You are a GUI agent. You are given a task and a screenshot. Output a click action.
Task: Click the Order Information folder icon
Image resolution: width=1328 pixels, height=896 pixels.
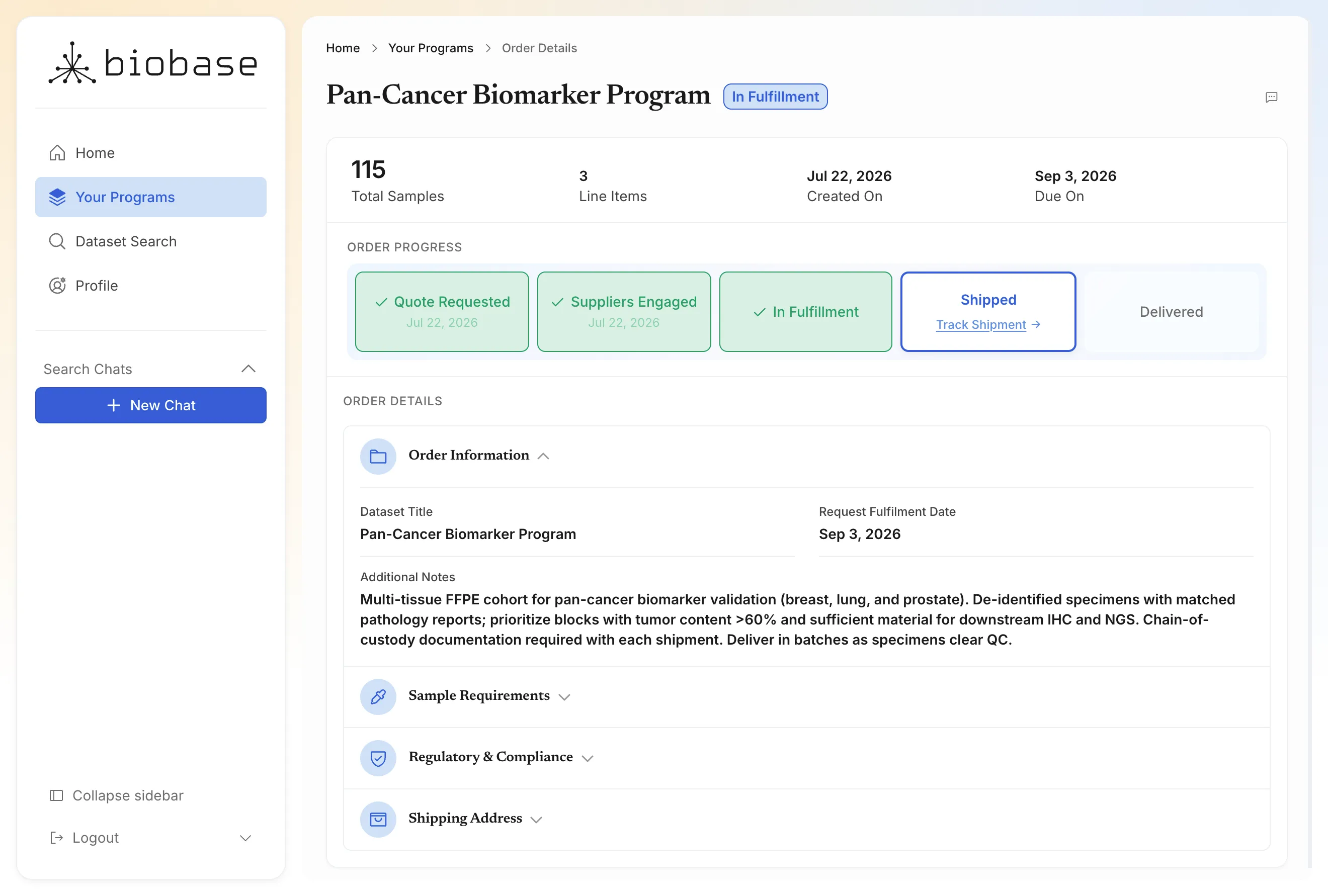378,456
